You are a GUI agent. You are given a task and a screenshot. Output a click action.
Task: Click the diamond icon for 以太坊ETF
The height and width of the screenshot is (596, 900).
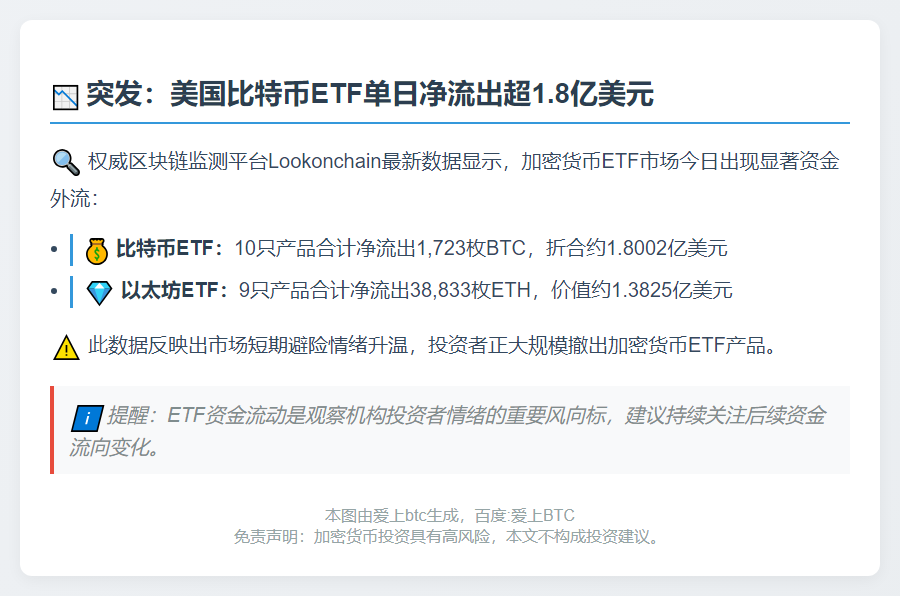coord(97,292)
